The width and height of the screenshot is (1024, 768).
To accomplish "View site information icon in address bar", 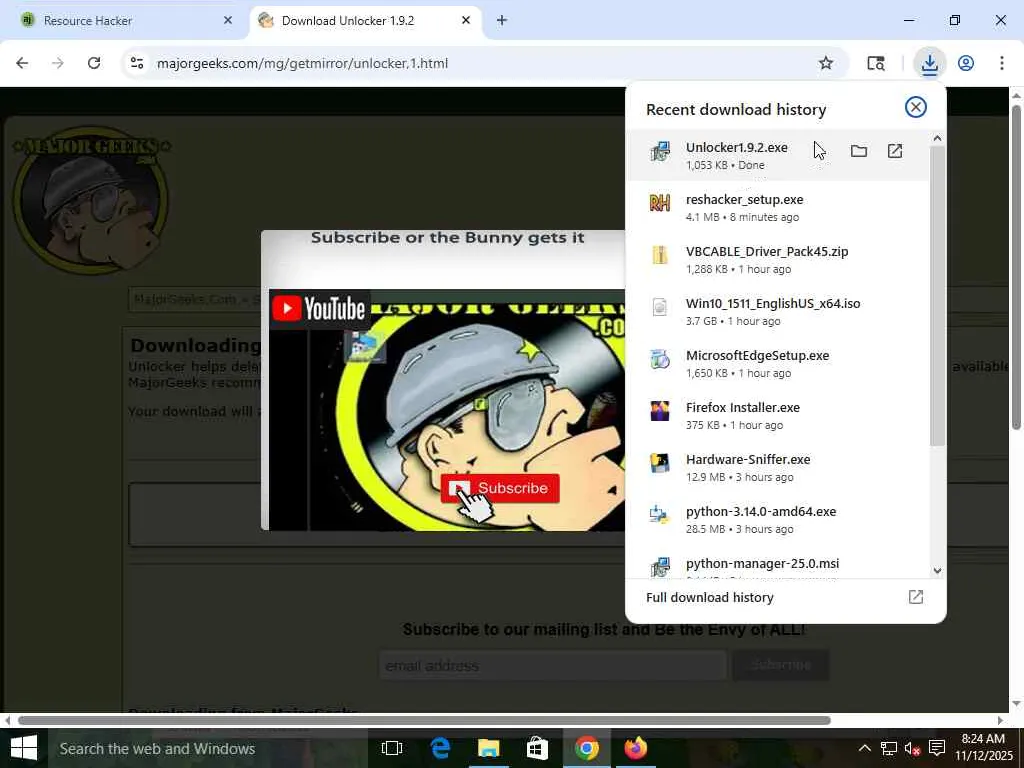I will point(137,63).
